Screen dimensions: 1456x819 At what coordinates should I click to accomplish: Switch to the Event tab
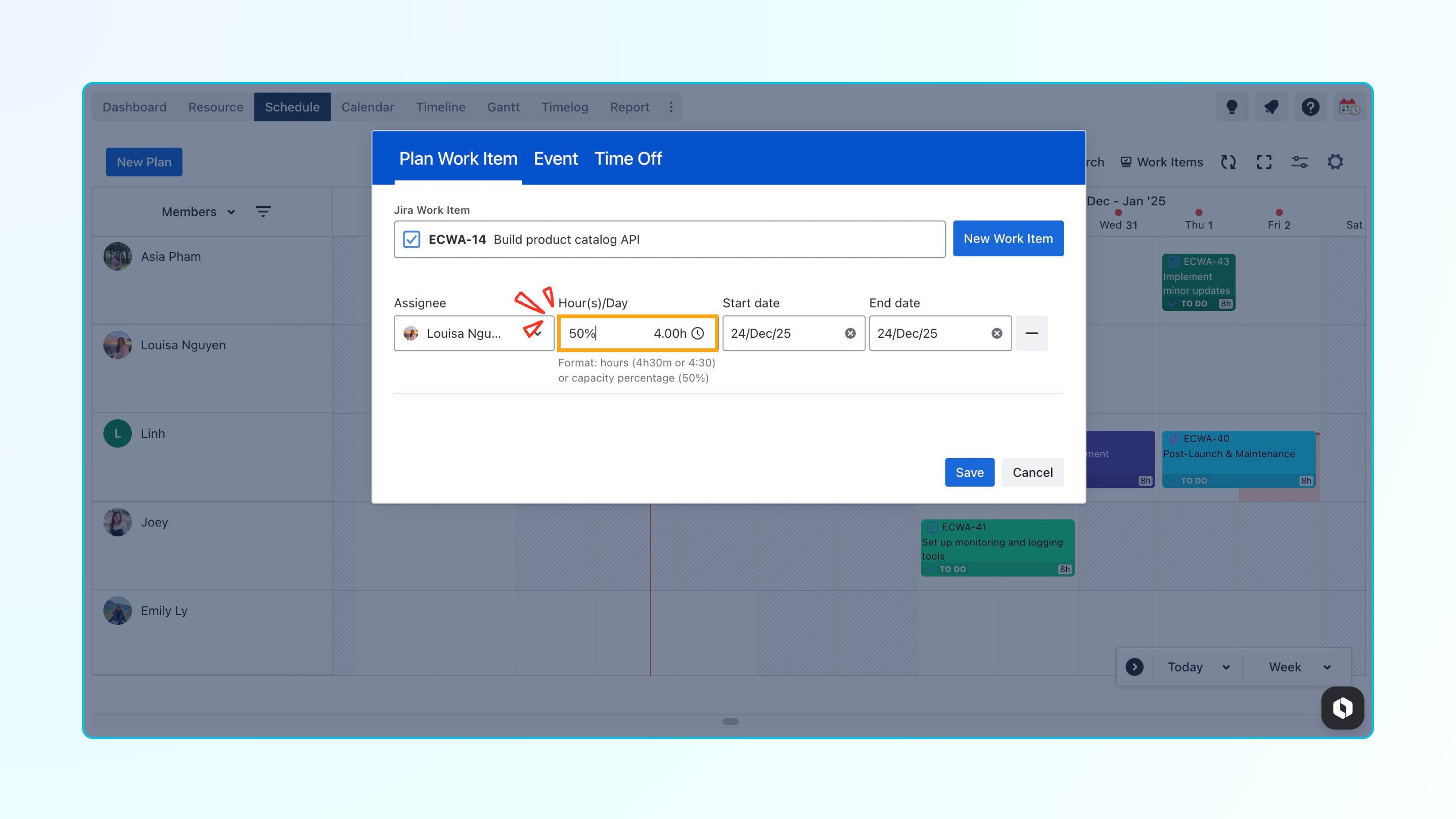555,159
